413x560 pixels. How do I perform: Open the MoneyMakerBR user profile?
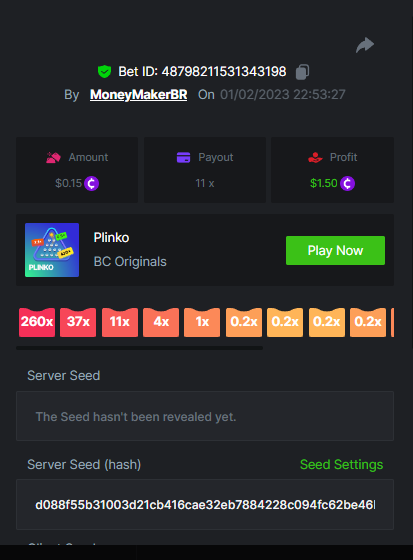coord(138,95)
